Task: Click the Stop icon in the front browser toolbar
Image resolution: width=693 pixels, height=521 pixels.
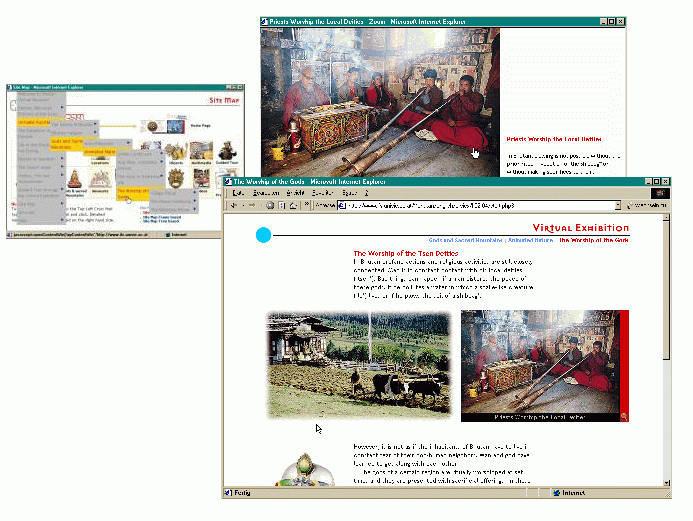Action: (x=270, y=205)
